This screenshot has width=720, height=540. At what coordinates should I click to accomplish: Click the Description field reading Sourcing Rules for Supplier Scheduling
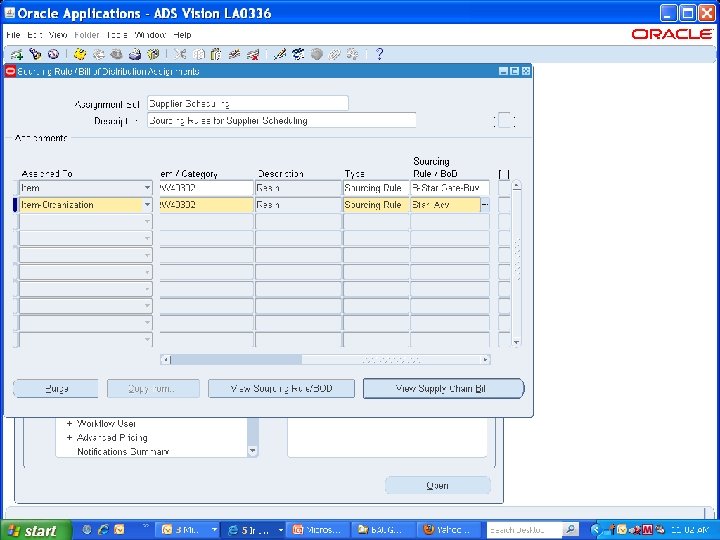click(281, 121)
